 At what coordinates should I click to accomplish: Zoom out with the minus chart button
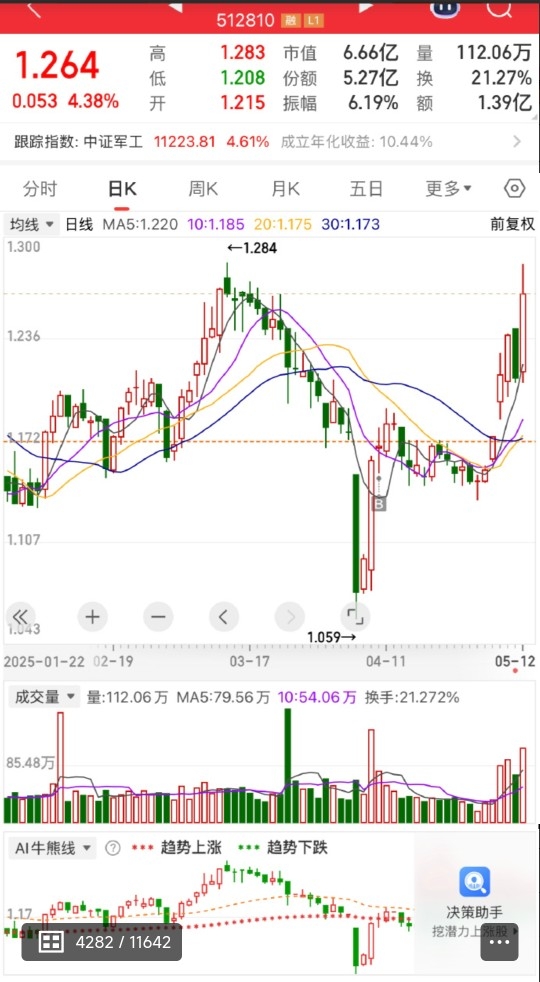click(158, 617)
